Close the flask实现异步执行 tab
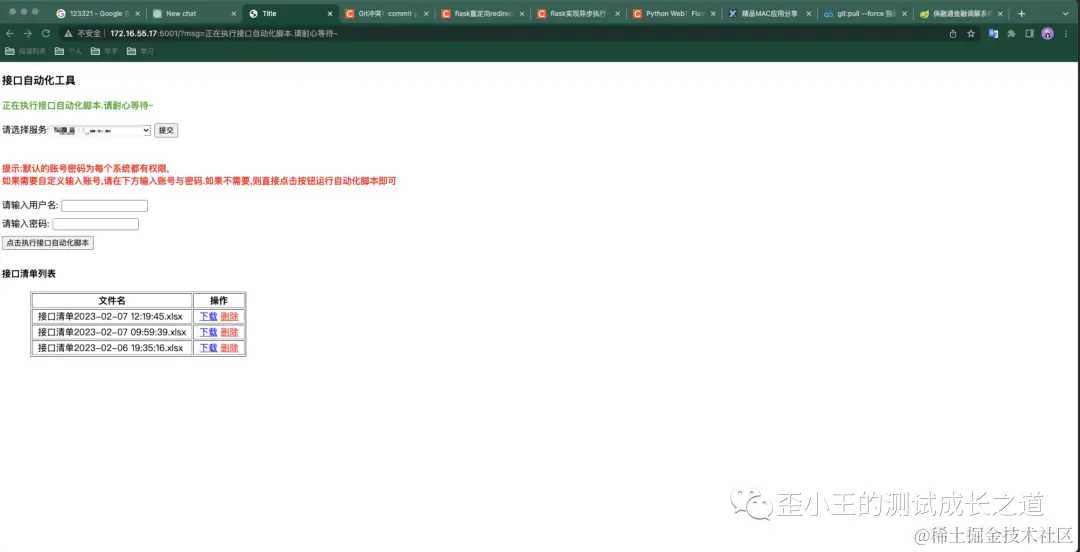Screen dimensions: 1080x552 pos(617,14)
